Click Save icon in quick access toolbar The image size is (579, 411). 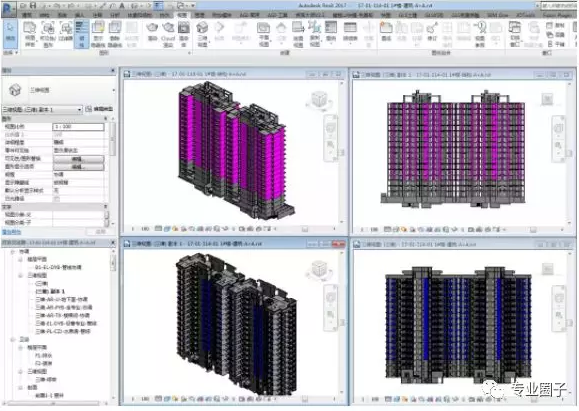33,6
